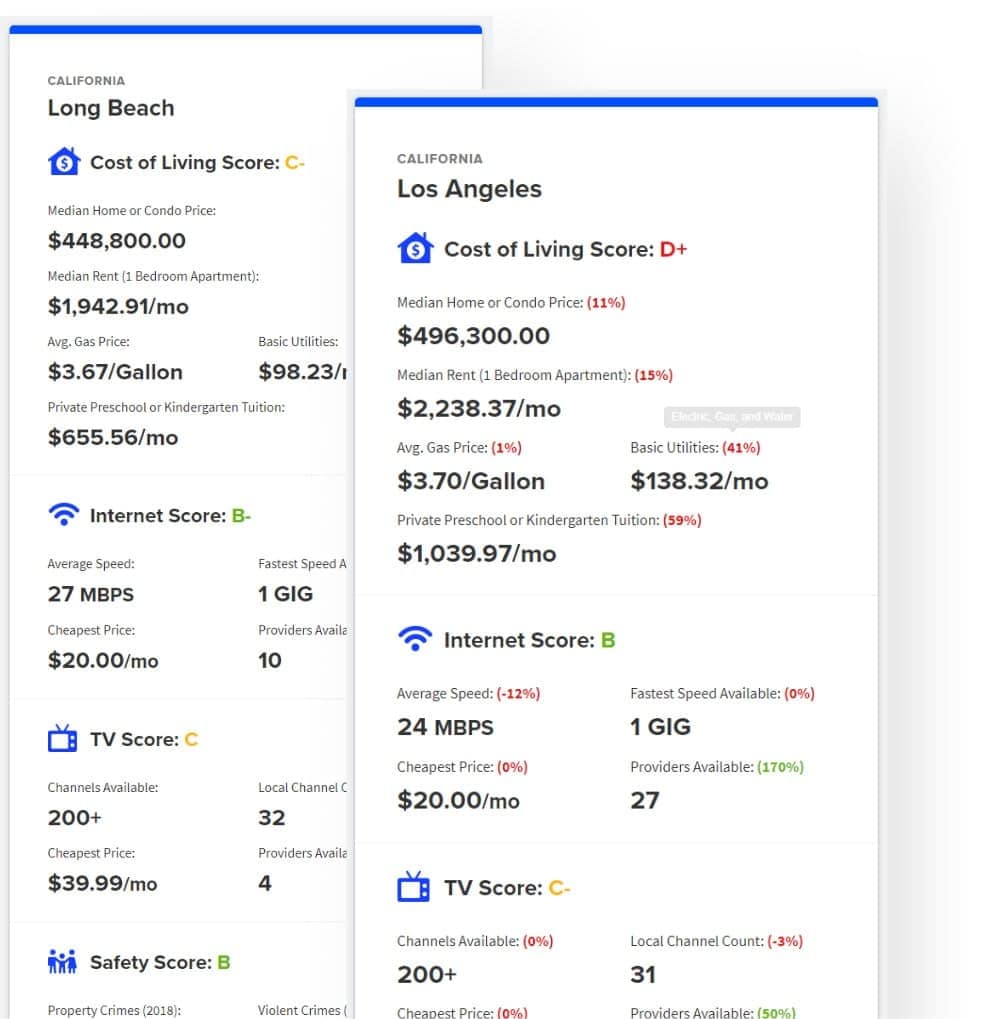Click the Los Angeles Cost of Living house icon
The image size is (1008, 1019).
pyautogui.click(x=414, y=248)
